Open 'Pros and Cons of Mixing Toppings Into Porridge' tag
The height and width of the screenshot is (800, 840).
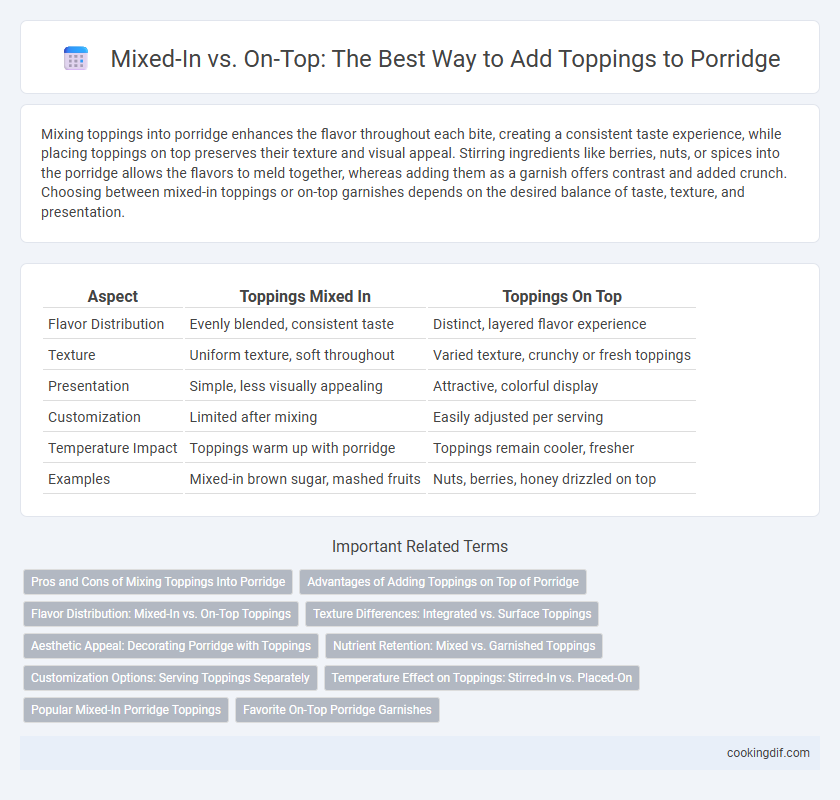(x=158, y=582)
